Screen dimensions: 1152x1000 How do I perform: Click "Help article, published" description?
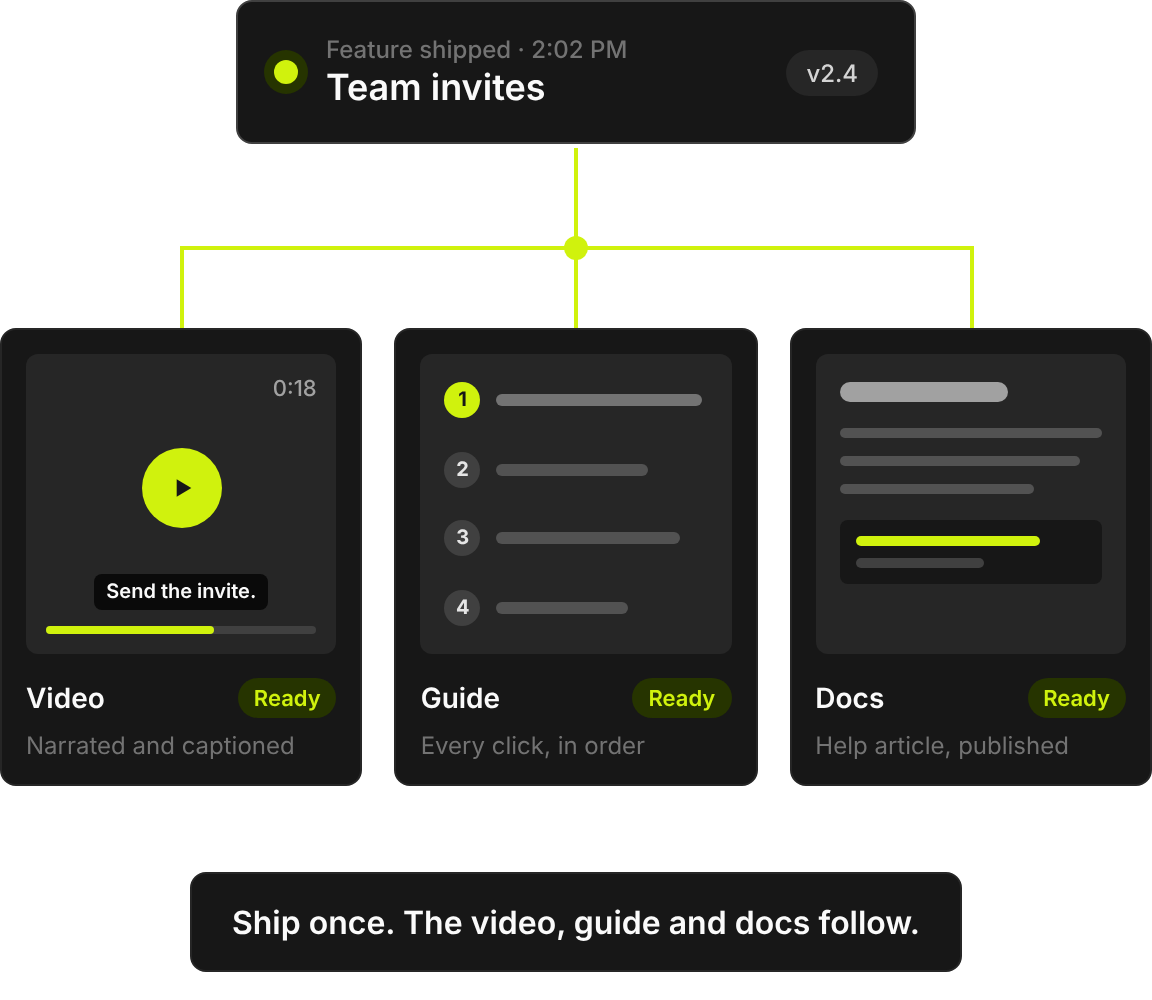(942, 746)
